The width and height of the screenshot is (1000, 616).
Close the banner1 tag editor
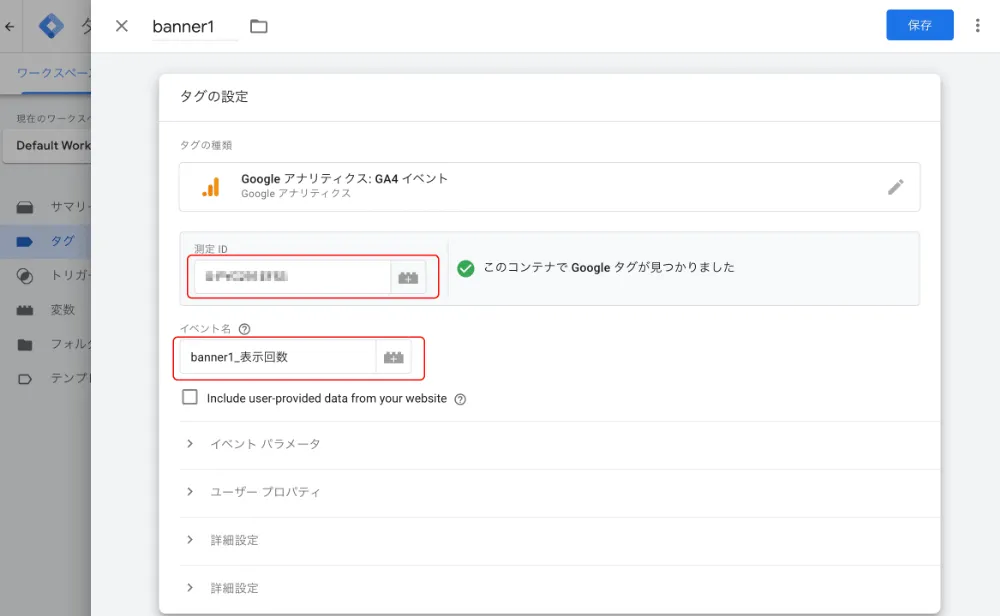tap(121, 26)
